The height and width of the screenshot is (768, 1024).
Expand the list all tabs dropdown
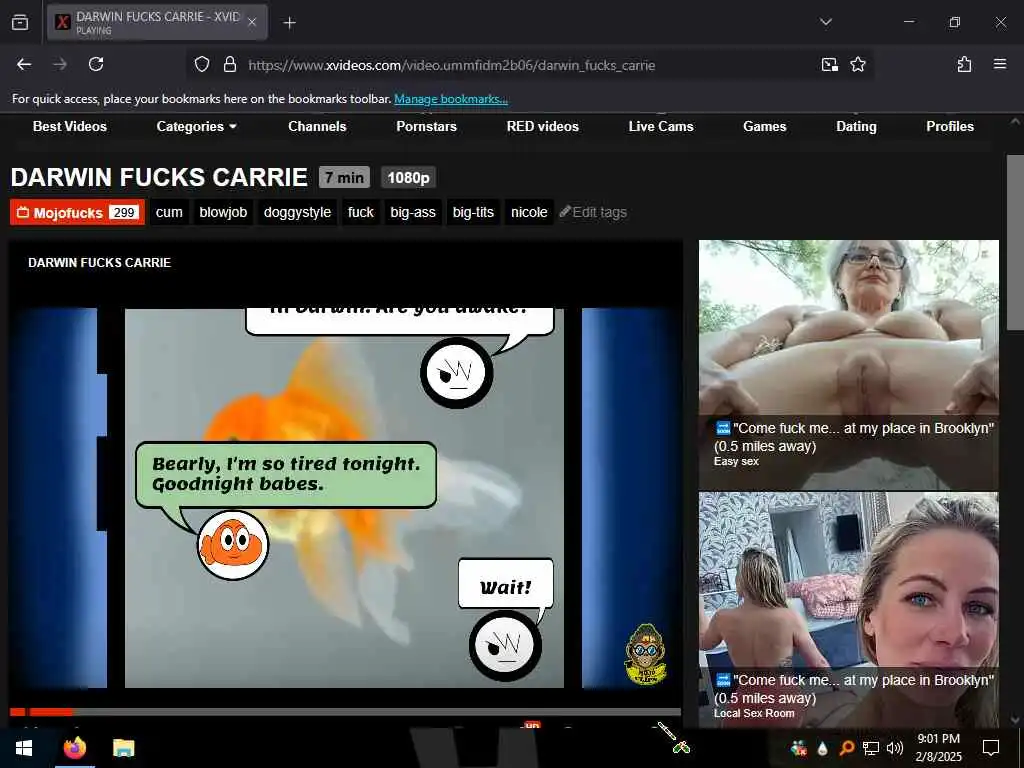click(825, 22)
